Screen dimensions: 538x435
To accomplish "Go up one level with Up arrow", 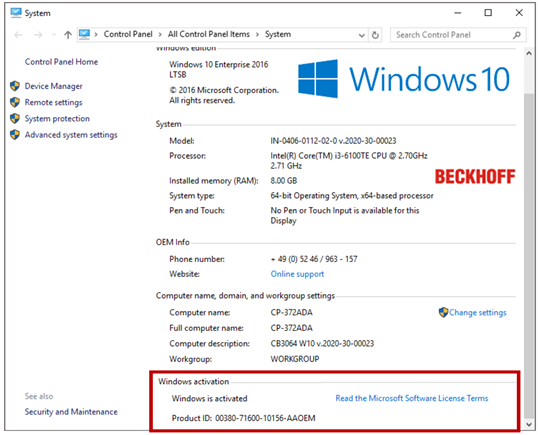I will coord(68,35).
